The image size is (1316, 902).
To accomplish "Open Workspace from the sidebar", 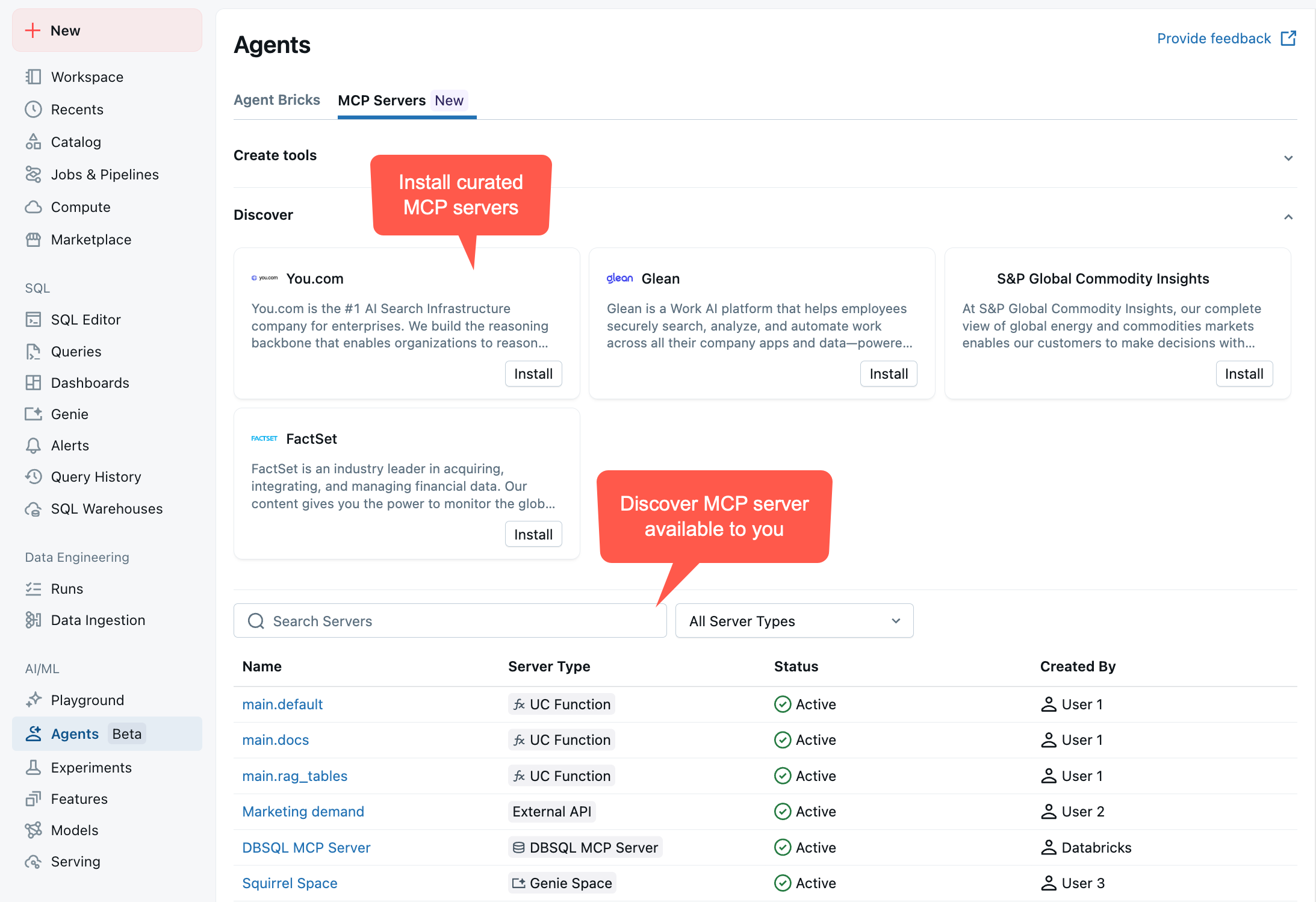I will [87, 76].
